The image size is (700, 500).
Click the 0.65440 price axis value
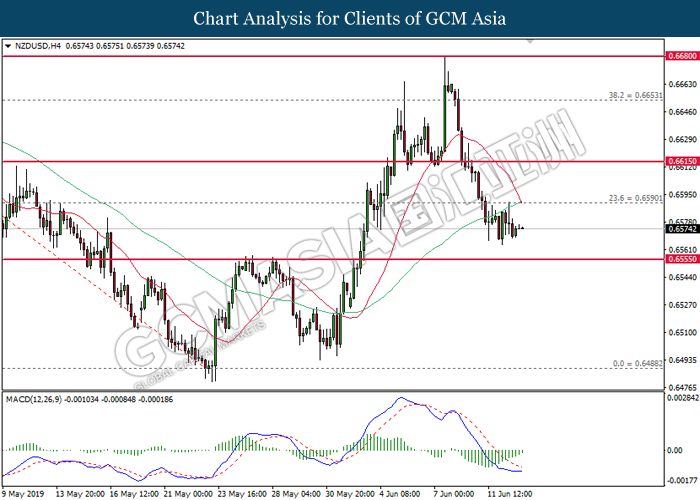tap(682, 277)
